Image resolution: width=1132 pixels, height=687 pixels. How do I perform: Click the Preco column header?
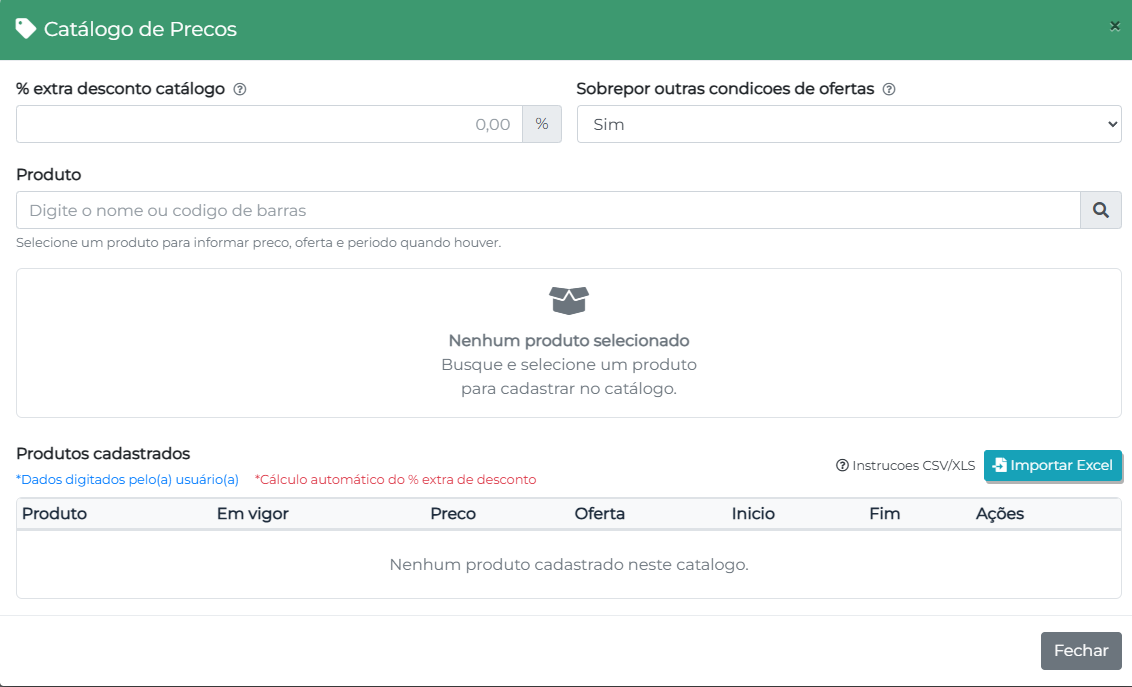(453, 514)
